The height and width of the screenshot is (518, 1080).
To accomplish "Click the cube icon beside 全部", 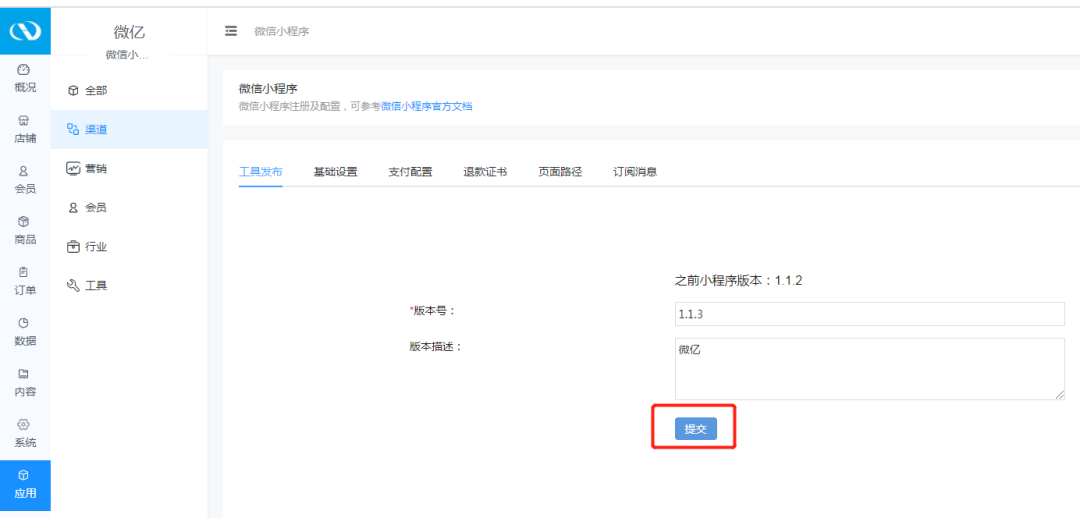I will [73, 90].
